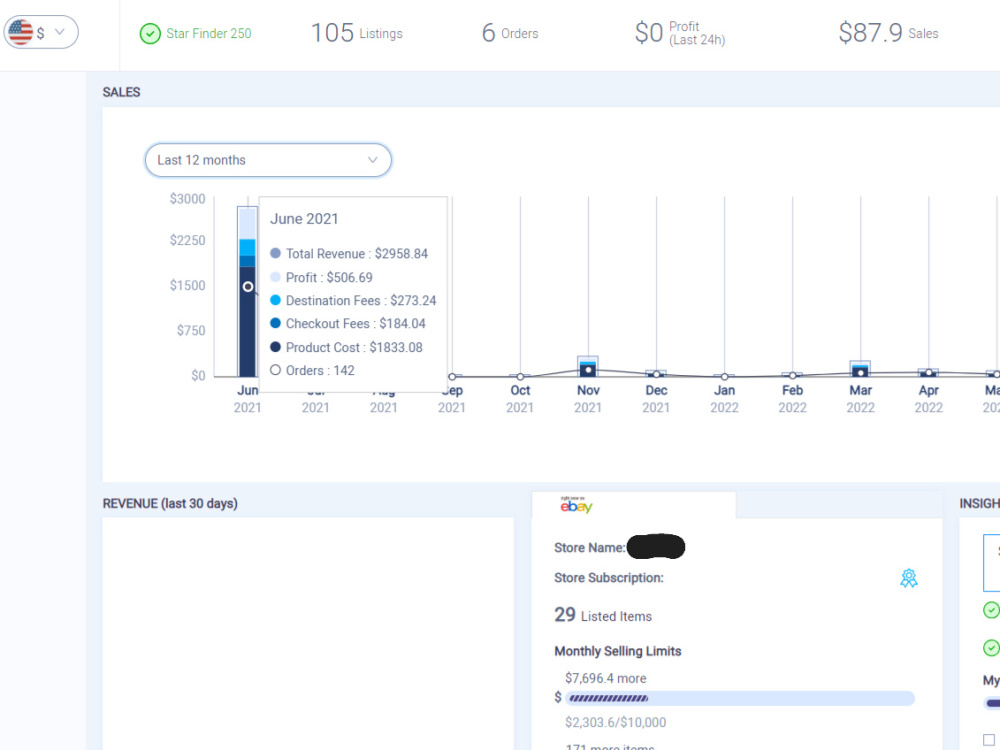Click the October 2021 orders data point
This screenshot has height=750, width=1000.
pyautogui.click(x=520, y=376)
